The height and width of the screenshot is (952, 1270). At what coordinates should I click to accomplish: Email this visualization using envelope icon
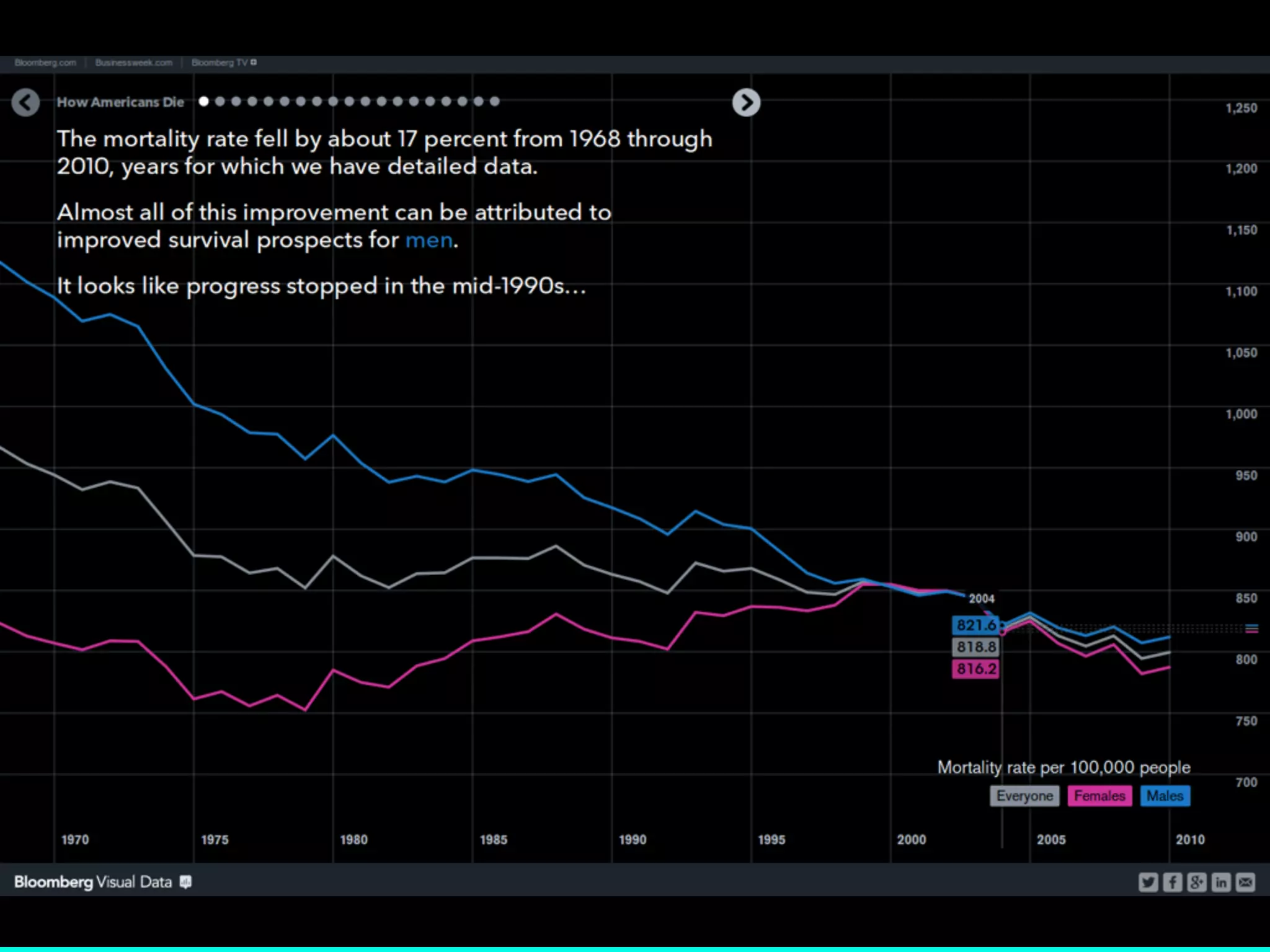(1245, 882)
